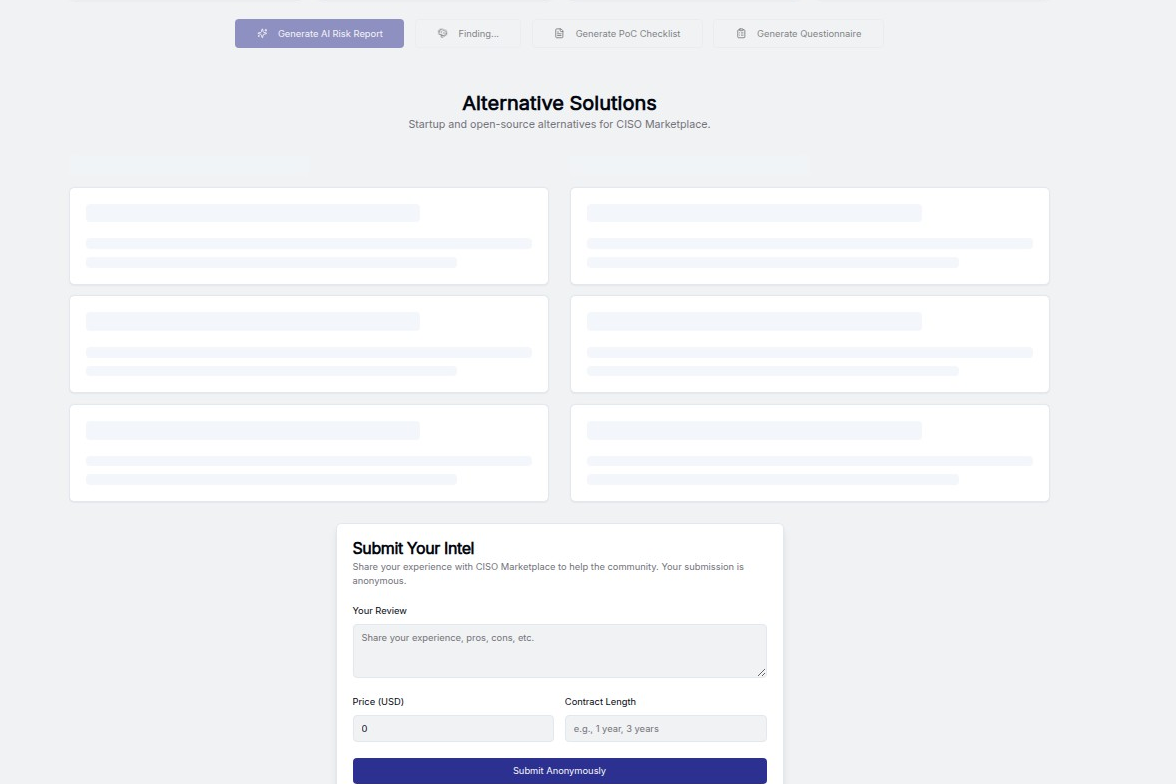Image resolution: width=1176 pixels, height=784 pixels.
Task: Click the bottom-right loading alternative card
Action: click(809, 453)
